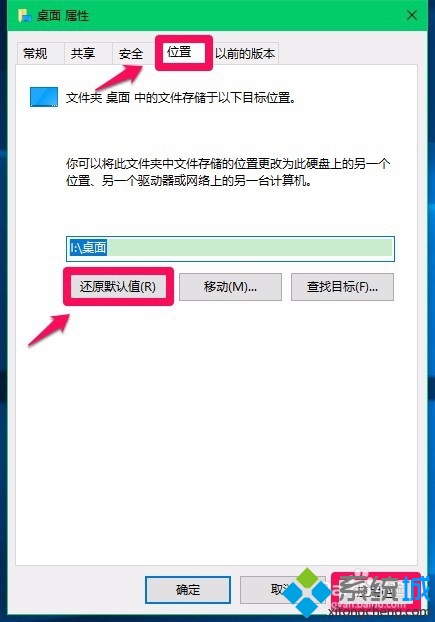The image size is (435, 622).
Task: Click the paragraph about changing storage location
Action: coord(228,172)
